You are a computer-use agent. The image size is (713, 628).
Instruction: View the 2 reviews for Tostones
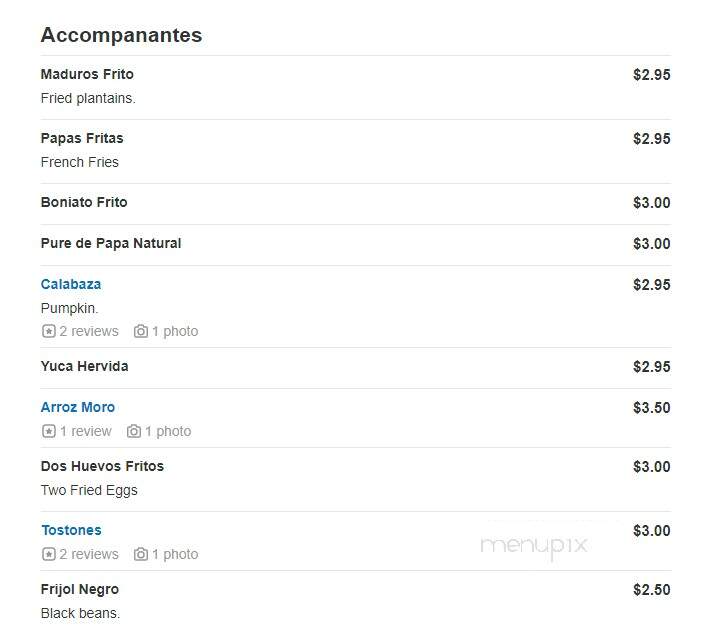coord(89,554)
